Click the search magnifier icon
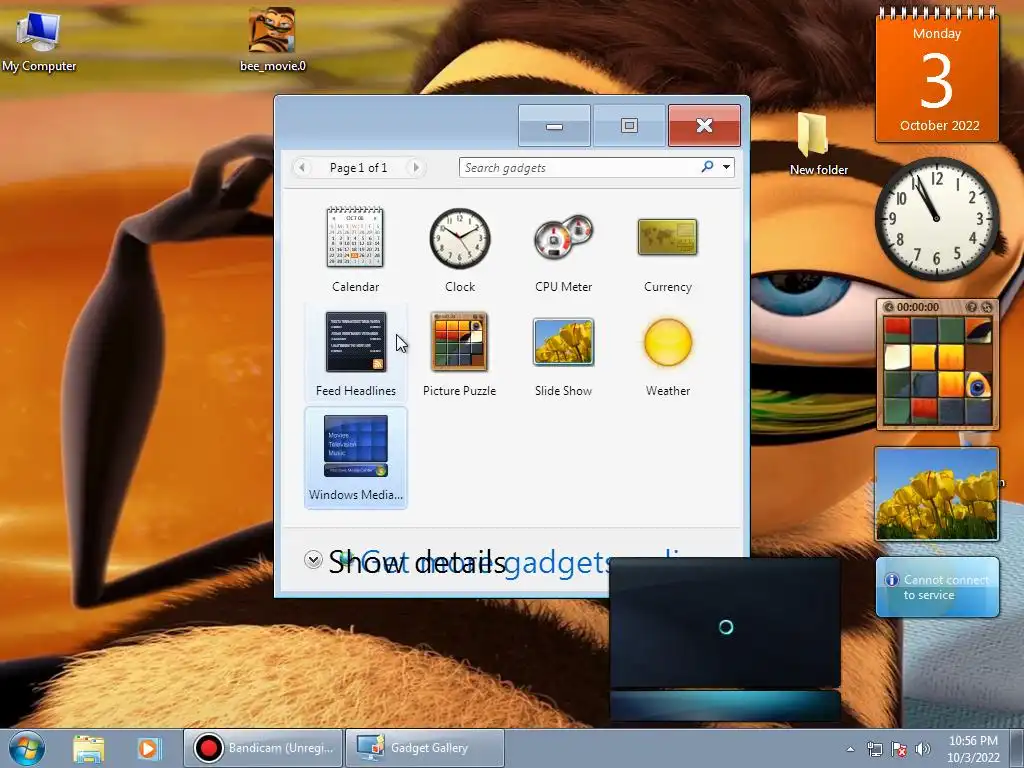Viewport: 1024px width, 768px height. (x=707, y=167)
